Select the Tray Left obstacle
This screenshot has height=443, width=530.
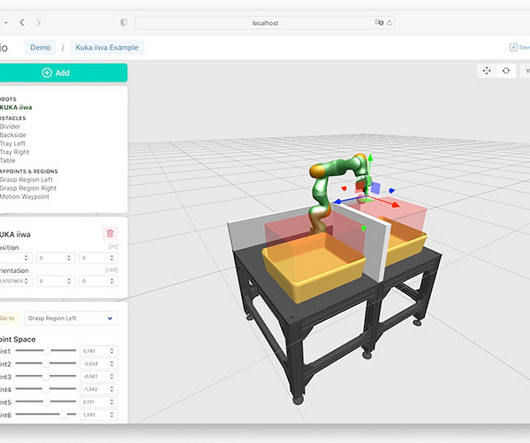click(13, 143)
